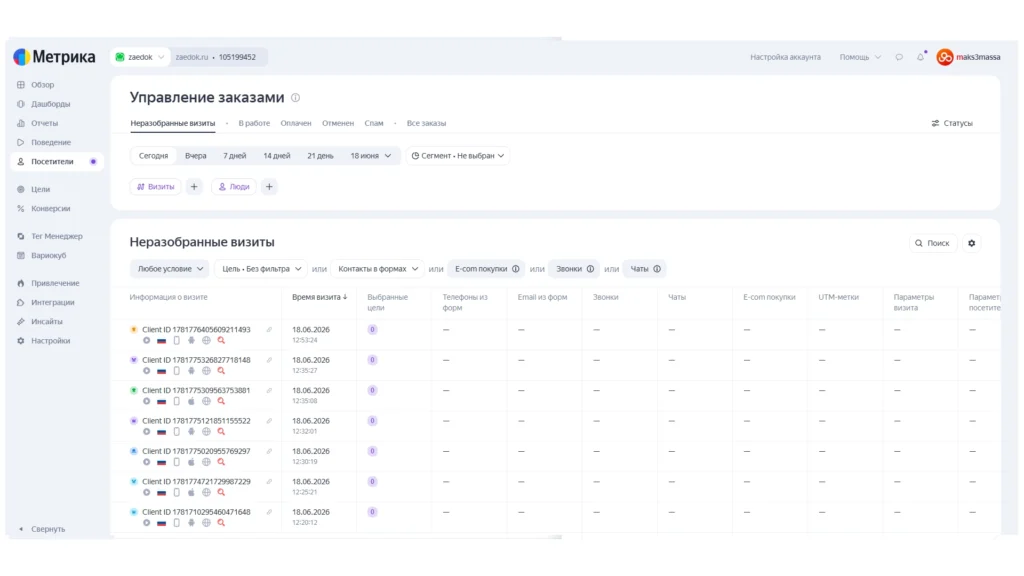Switch to the Все заказы tab
The image size is (1024, 576).
pos(426,123)
